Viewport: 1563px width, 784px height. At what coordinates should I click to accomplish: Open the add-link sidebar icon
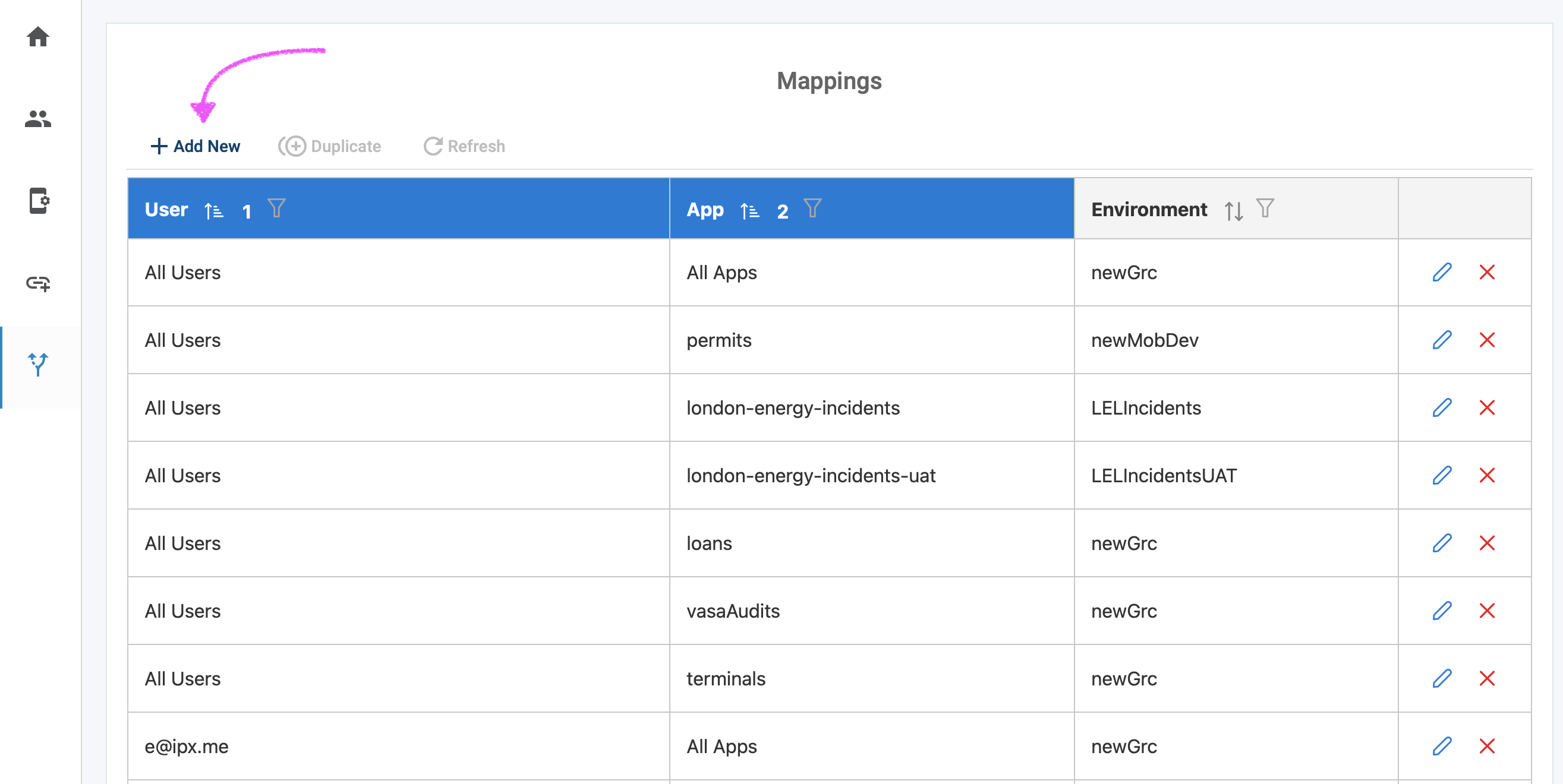click(37, 283)
